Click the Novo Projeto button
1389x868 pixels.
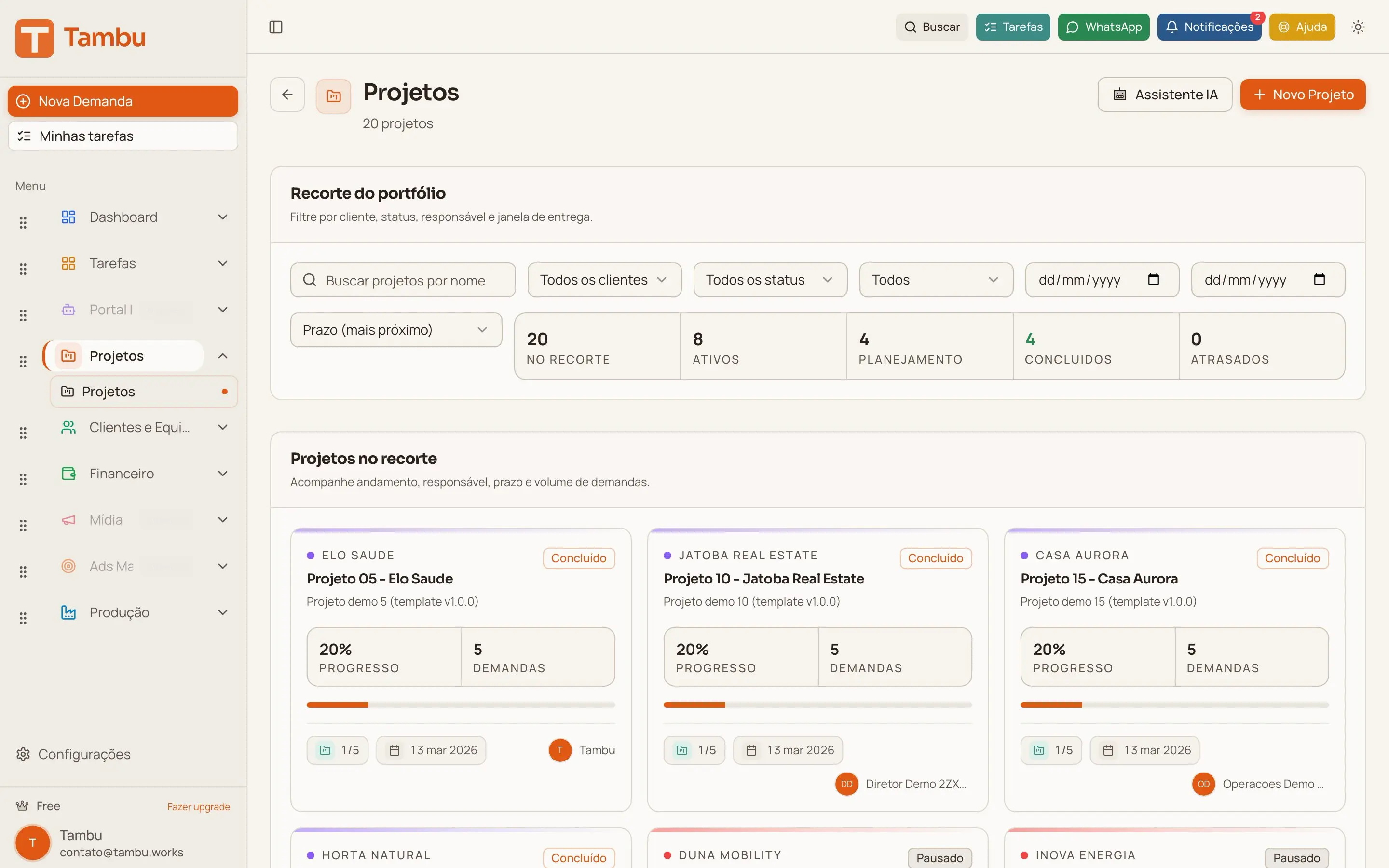(x=1302, y=94)
